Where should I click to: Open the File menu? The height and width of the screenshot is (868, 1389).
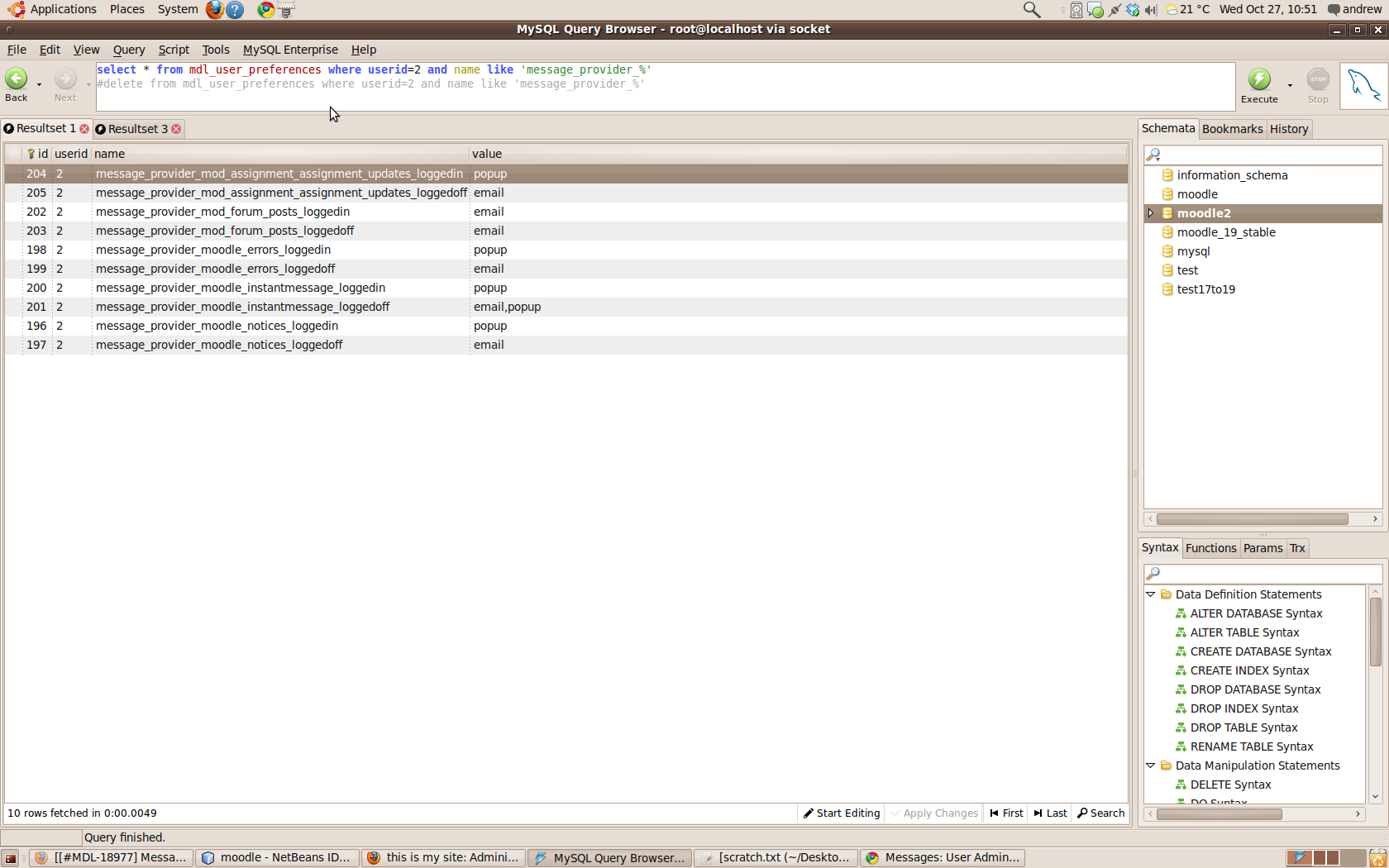click(17, 50)
